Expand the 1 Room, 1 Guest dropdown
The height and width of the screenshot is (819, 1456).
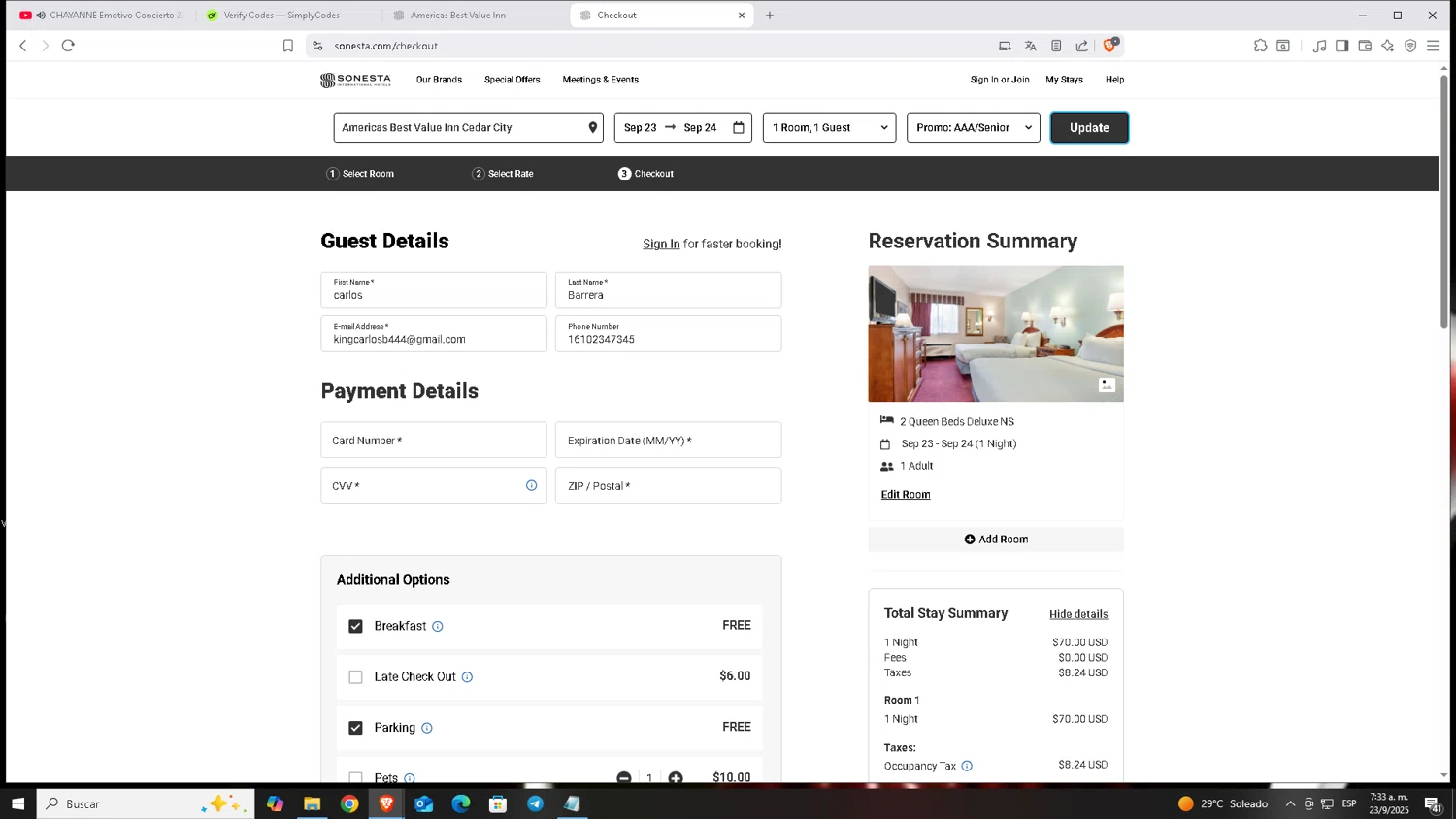coord(830,127)
